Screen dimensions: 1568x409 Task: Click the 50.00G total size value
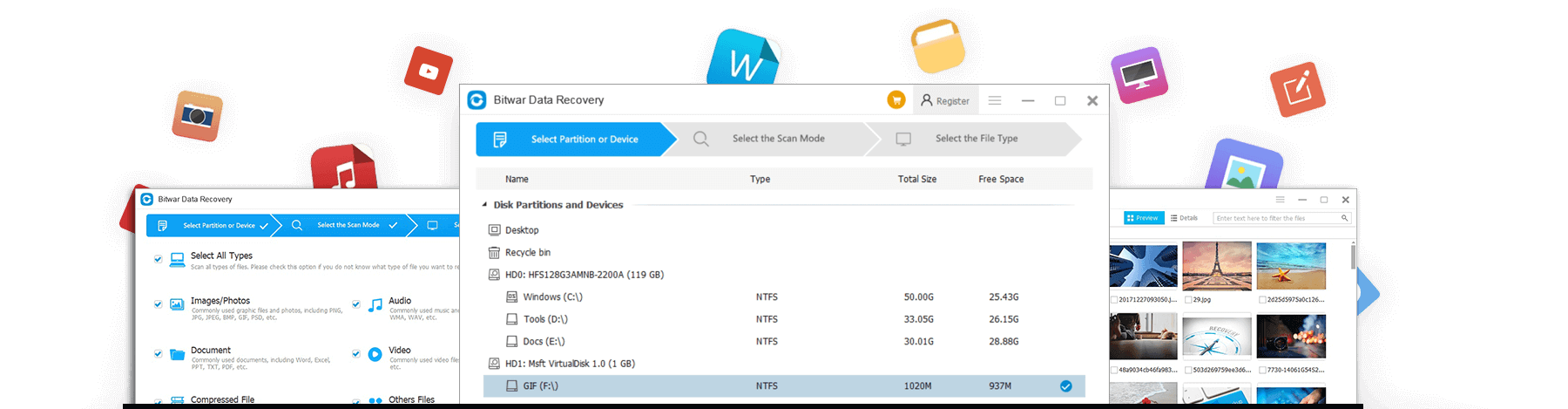click(x=919, y=297)
